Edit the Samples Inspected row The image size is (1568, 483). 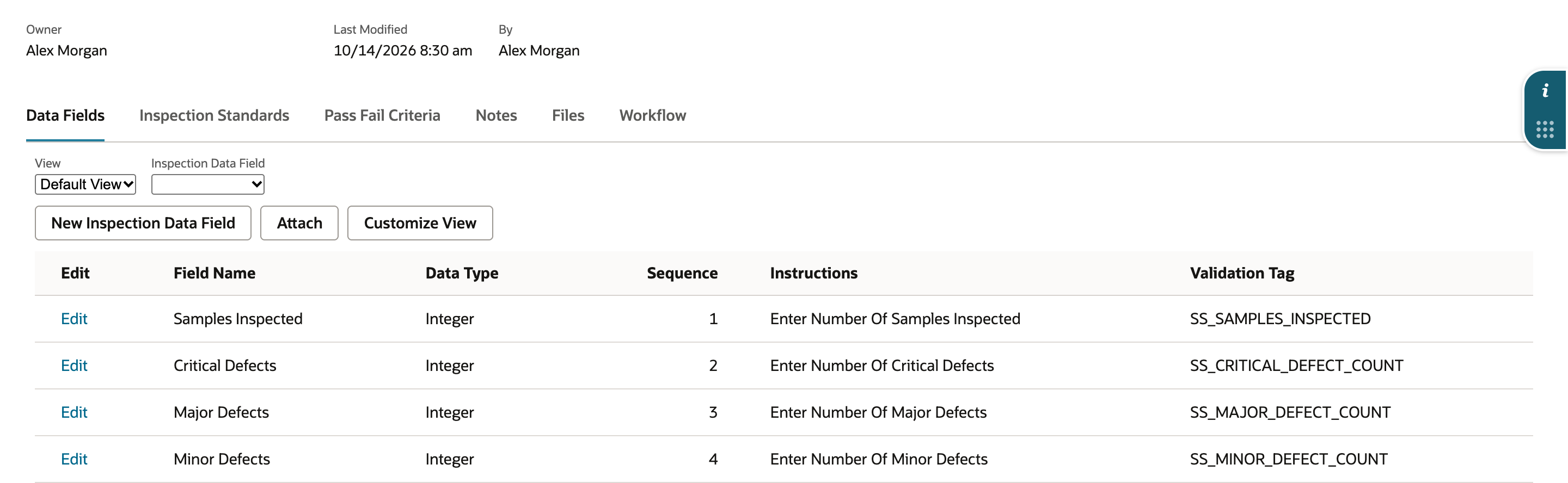[74, 319]
